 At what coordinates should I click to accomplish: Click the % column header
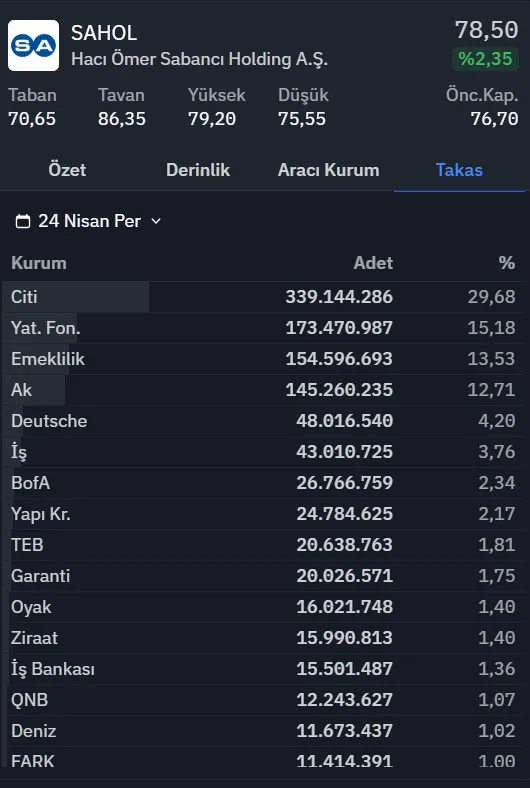507,263
